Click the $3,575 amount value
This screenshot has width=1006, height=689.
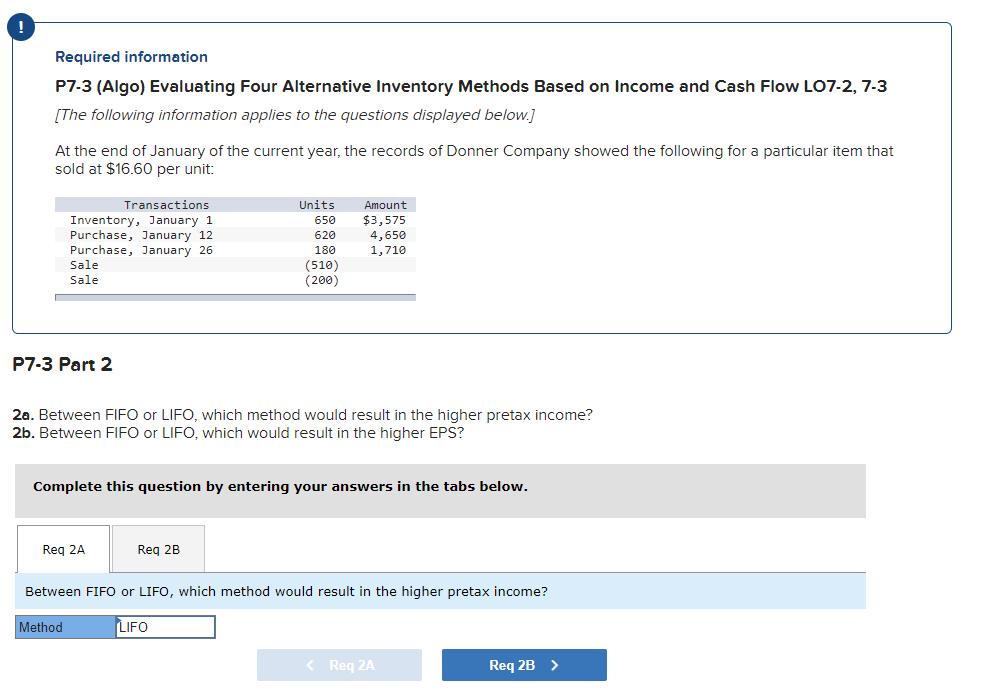point(385,220)
